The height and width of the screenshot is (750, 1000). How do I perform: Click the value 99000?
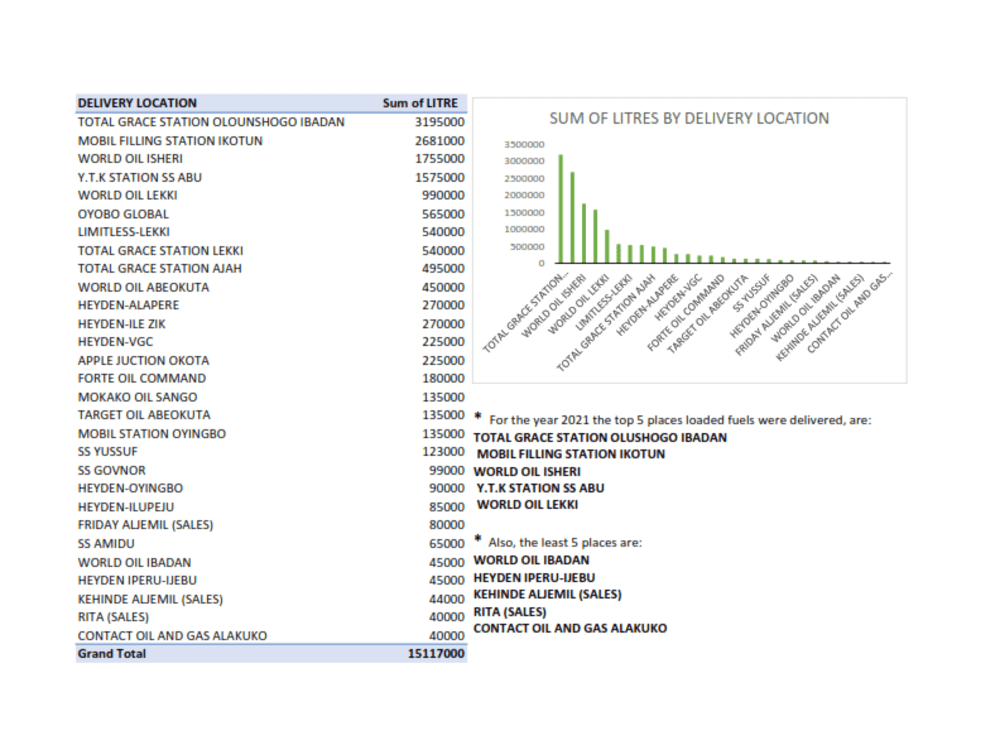click(x=446, y=471)
